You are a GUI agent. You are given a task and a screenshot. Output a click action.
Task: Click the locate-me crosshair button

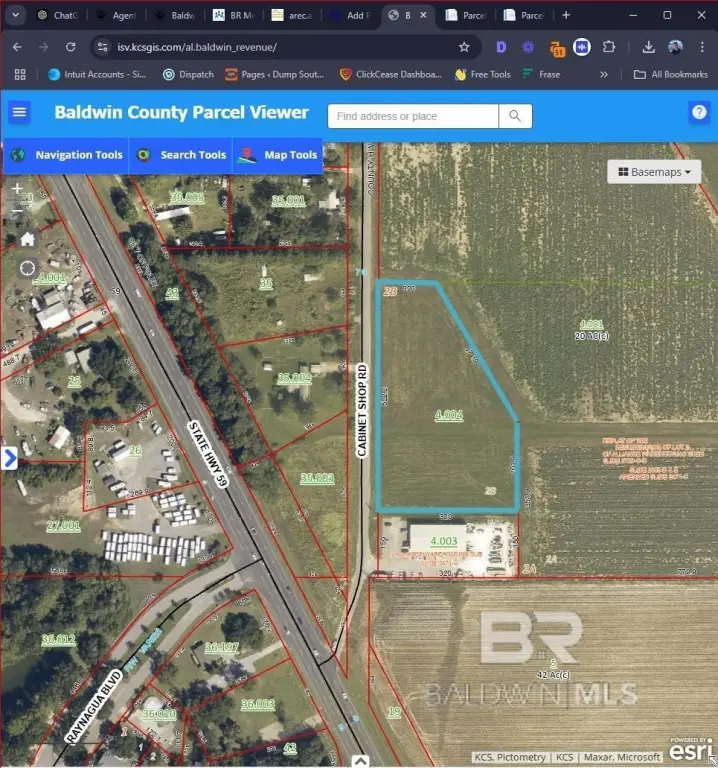[x=27, y=268]
